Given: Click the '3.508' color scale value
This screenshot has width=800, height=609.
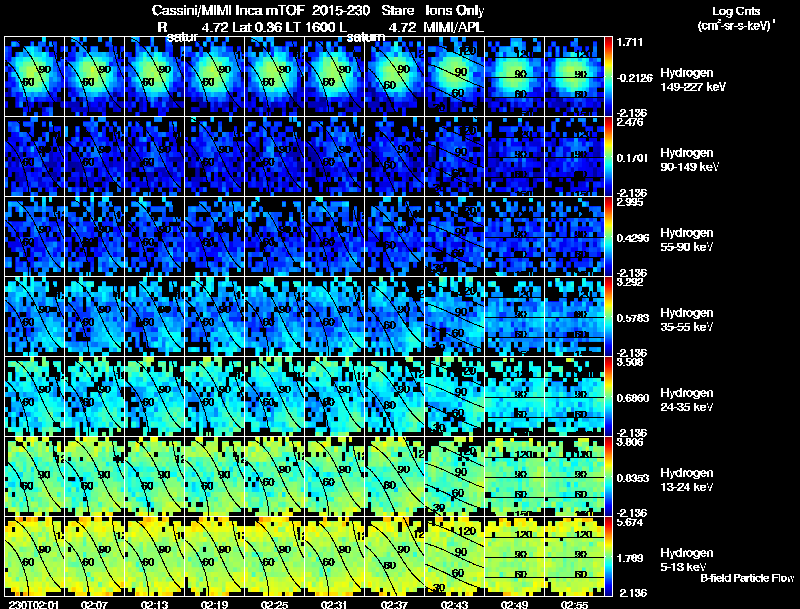Looking at the screenshot, I should coord(630,362).
